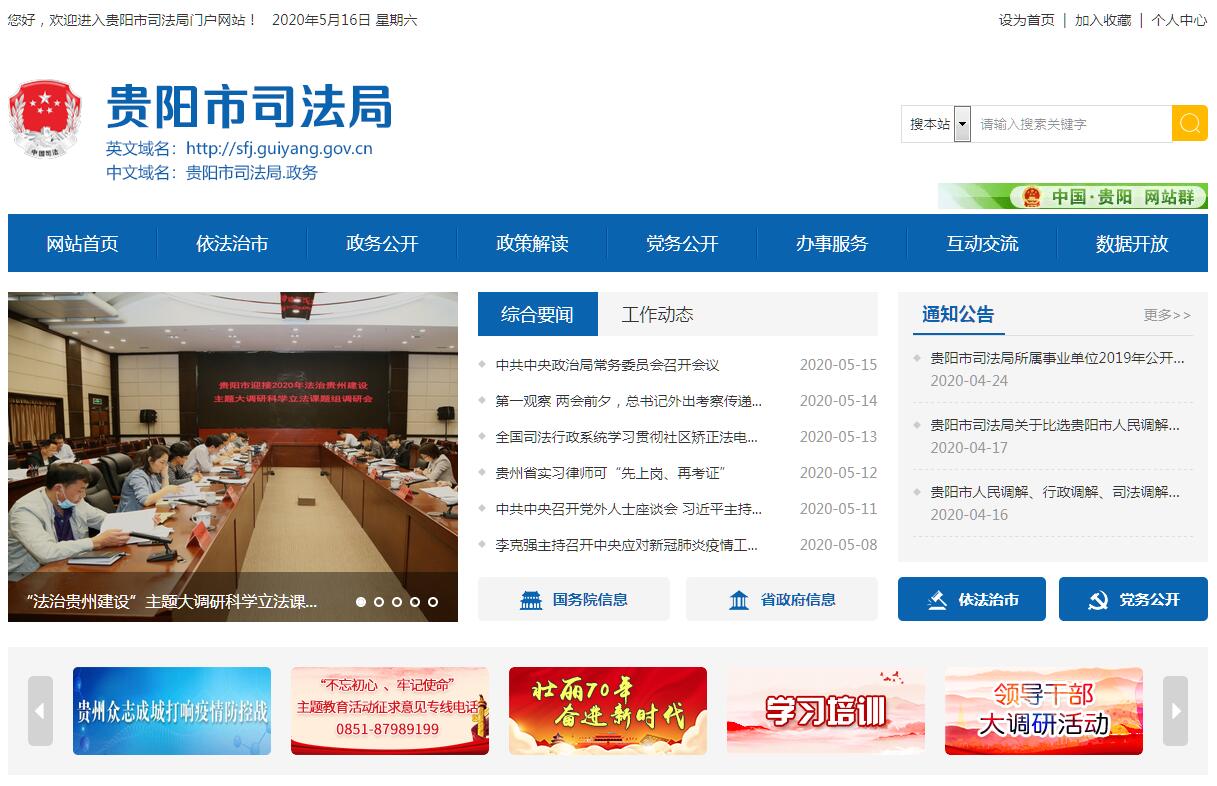Click the 省政府信息 button
This screenshot has width=1217, height=786.
pos(782,600)
